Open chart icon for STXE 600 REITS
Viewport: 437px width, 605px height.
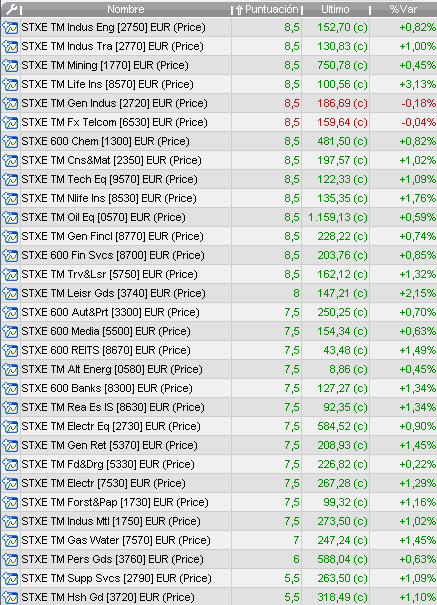pos(10,351)
